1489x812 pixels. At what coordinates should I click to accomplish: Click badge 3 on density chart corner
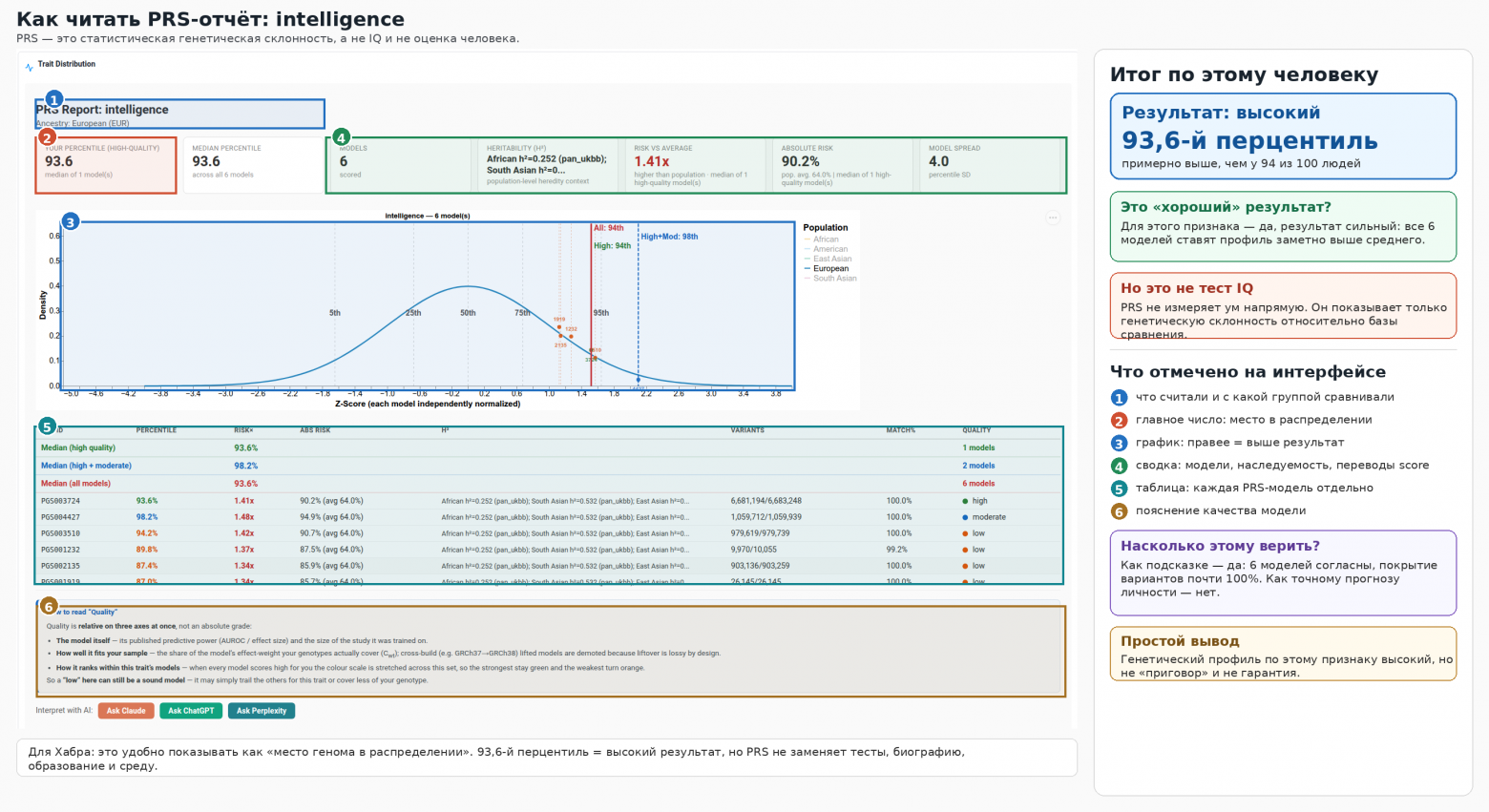71,222
